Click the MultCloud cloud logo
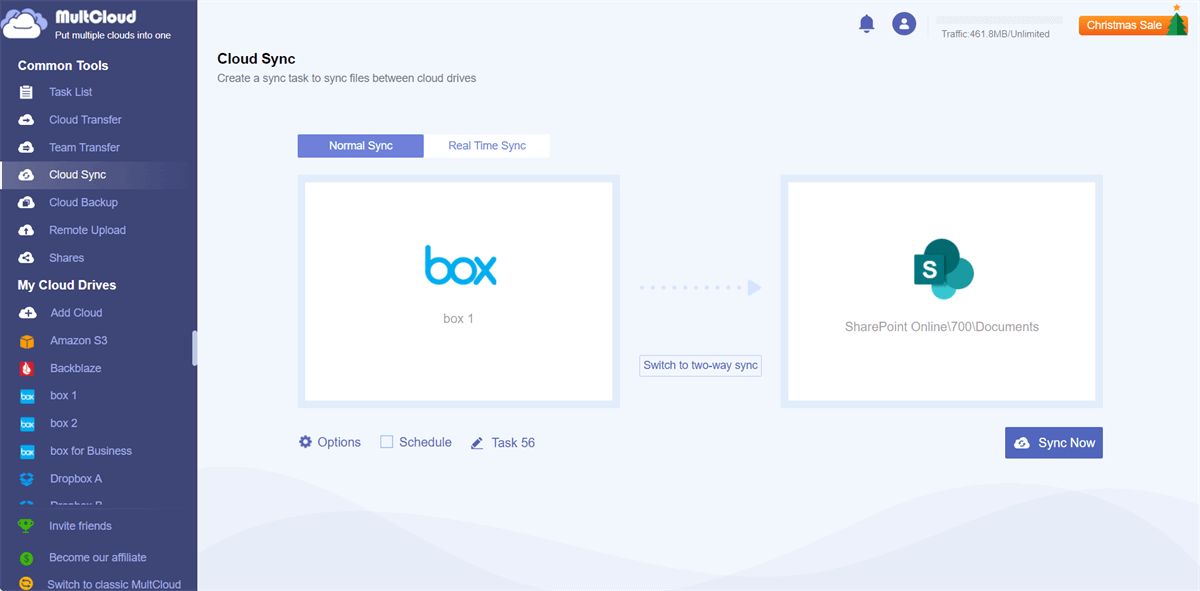 pos(24,22)
